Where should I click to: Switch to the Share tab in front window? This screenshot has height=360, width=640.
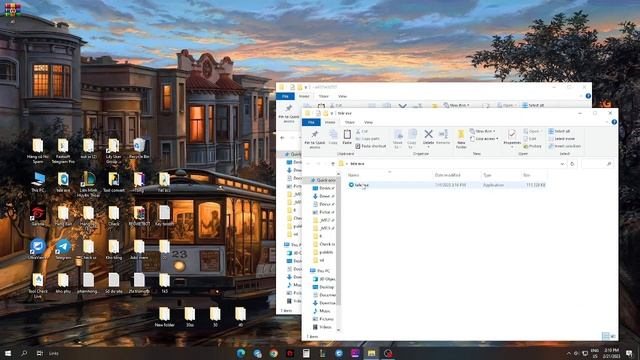click(x=350, y=122)
